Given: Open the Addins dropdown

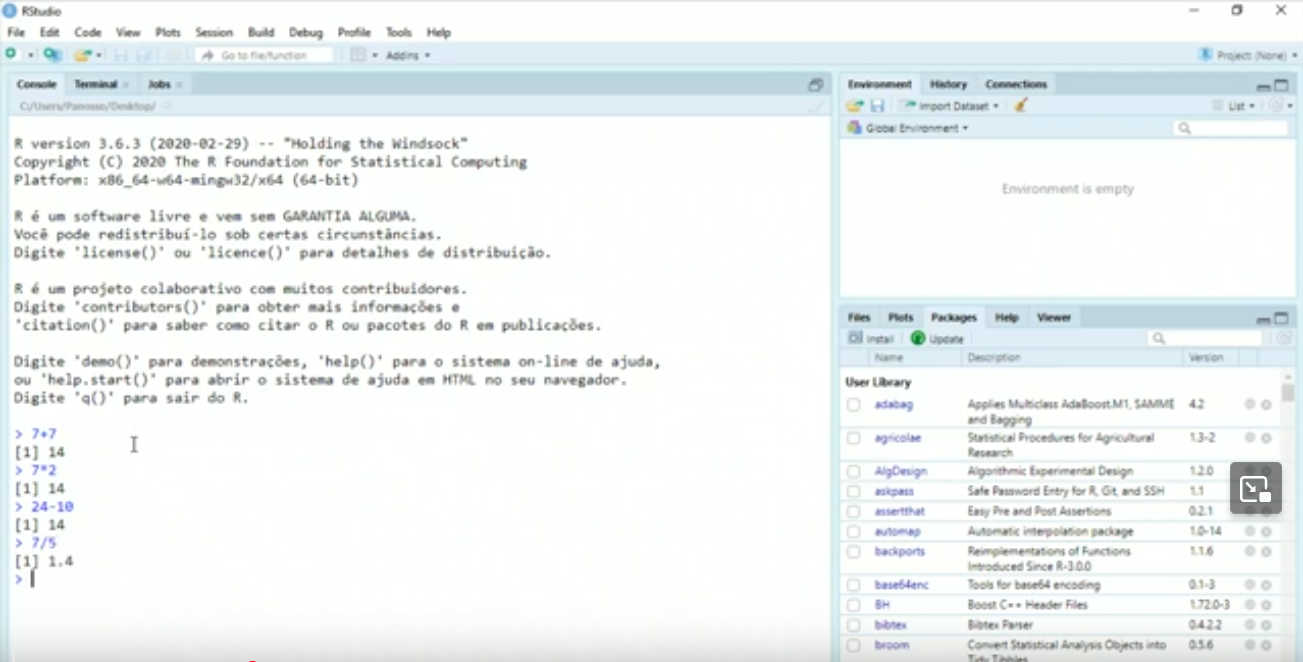Looking at the screenshot, I should tap(407, 55).
